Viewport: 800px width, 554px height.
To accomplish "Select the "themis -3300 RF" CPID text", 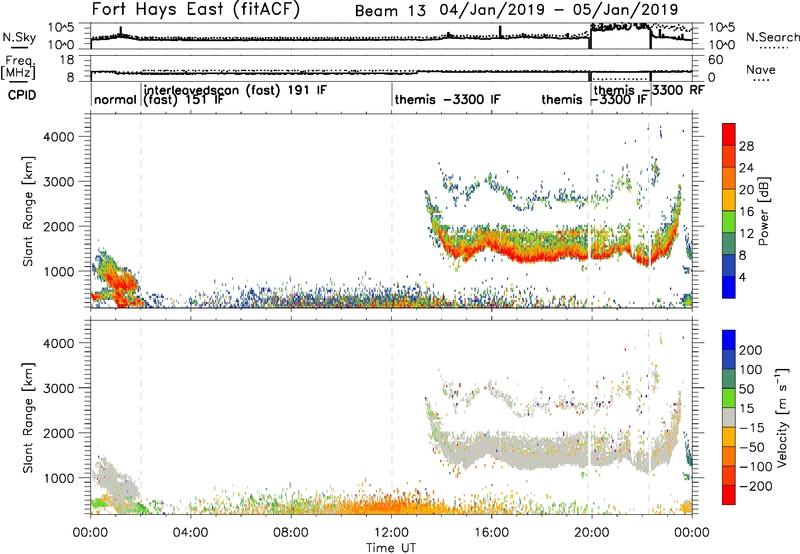I will pyautogui.click(x=649, y=90).
